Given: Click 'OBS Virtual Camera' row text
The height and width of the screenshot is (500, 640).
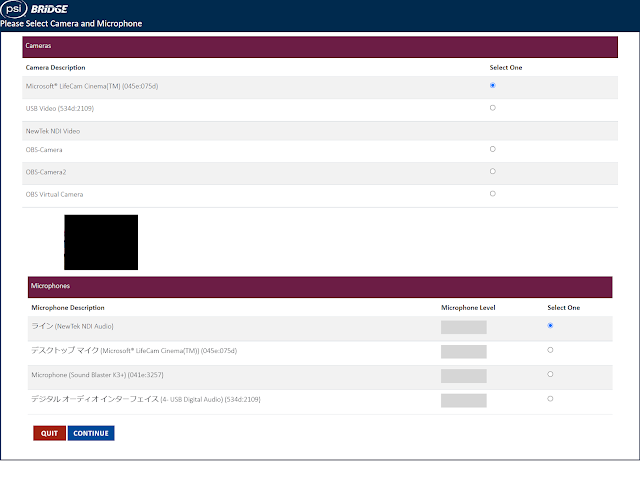Looking at the screenshot, I should click(x=54, y=194).
